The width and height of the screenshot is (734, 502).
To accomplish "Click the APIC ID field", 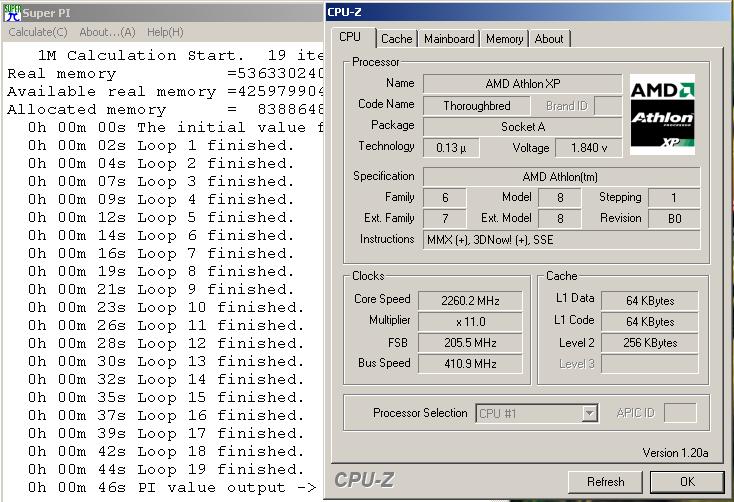I will [680, 413].
